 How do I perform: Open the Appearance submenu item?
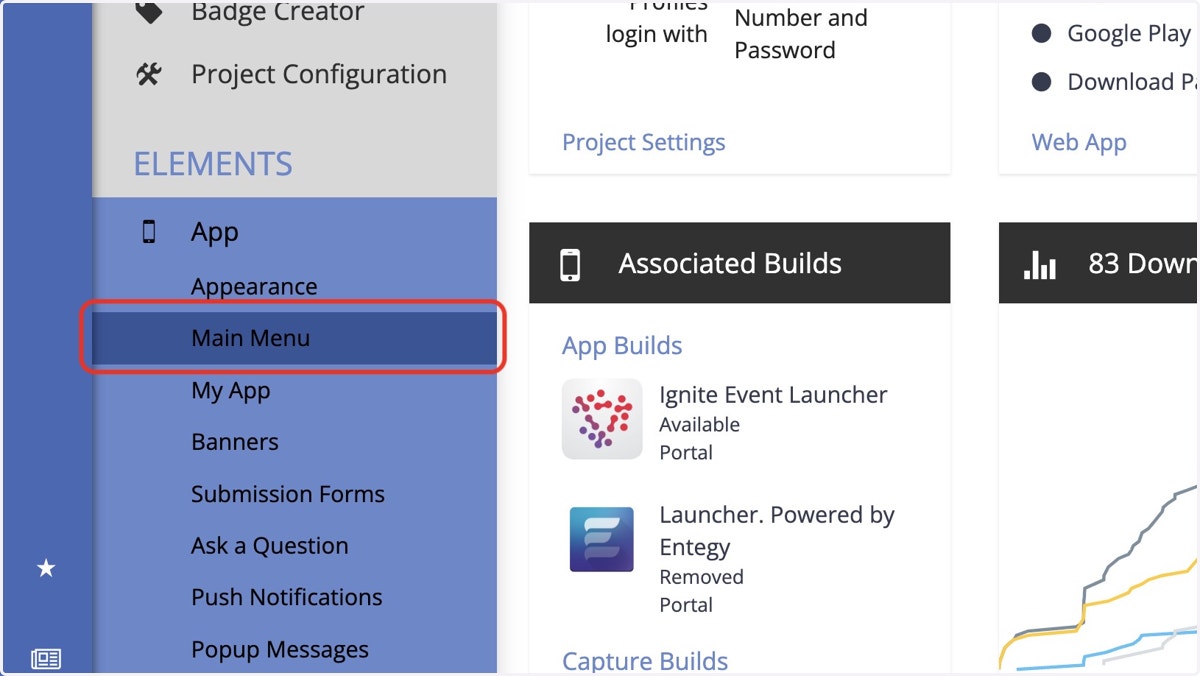[x=254, y=286]
